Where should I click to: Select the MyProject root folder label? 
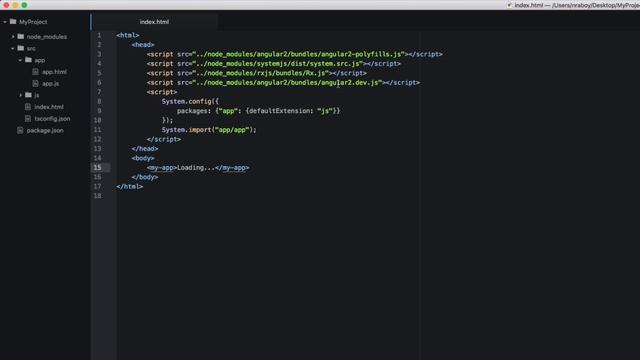pos(33,22)
